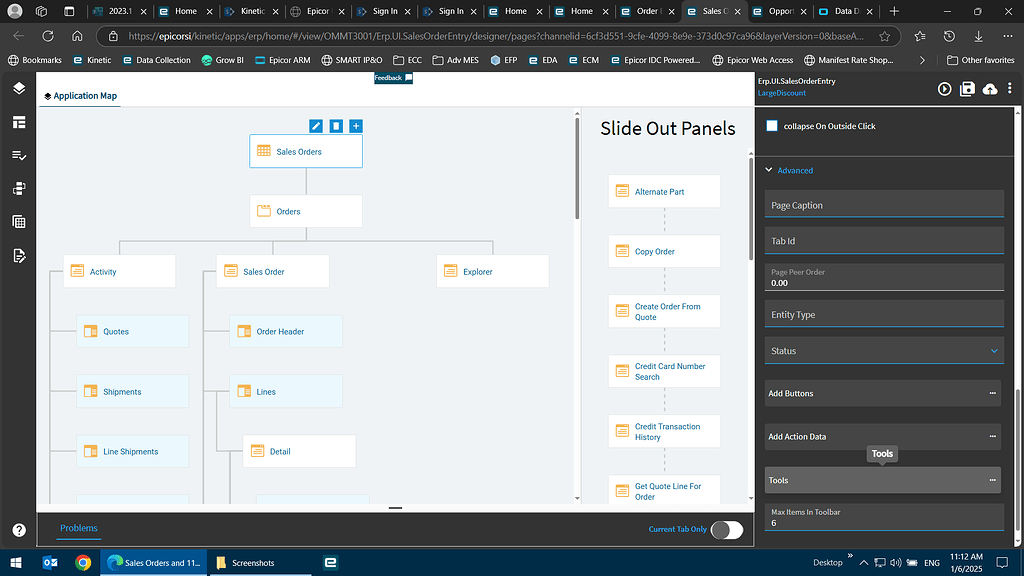Click the Page Caption input field
This screenshot has width=1024, height=576.
pos(884,204)
